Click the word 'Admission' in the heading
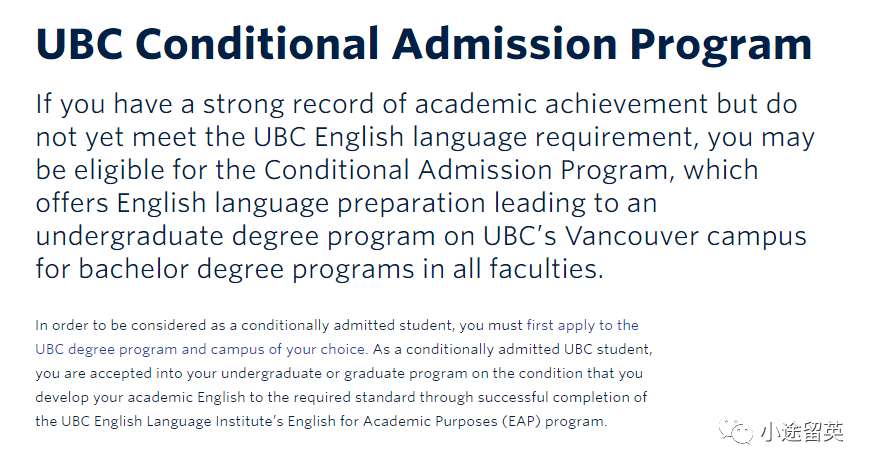The image size is (872, 470). 505,43
